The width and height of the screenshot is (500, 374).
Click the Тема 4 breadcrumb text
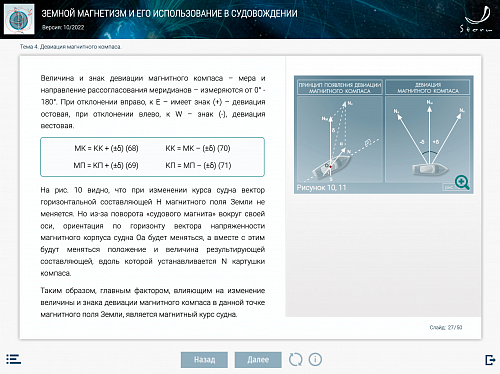[x=70, y=47]
